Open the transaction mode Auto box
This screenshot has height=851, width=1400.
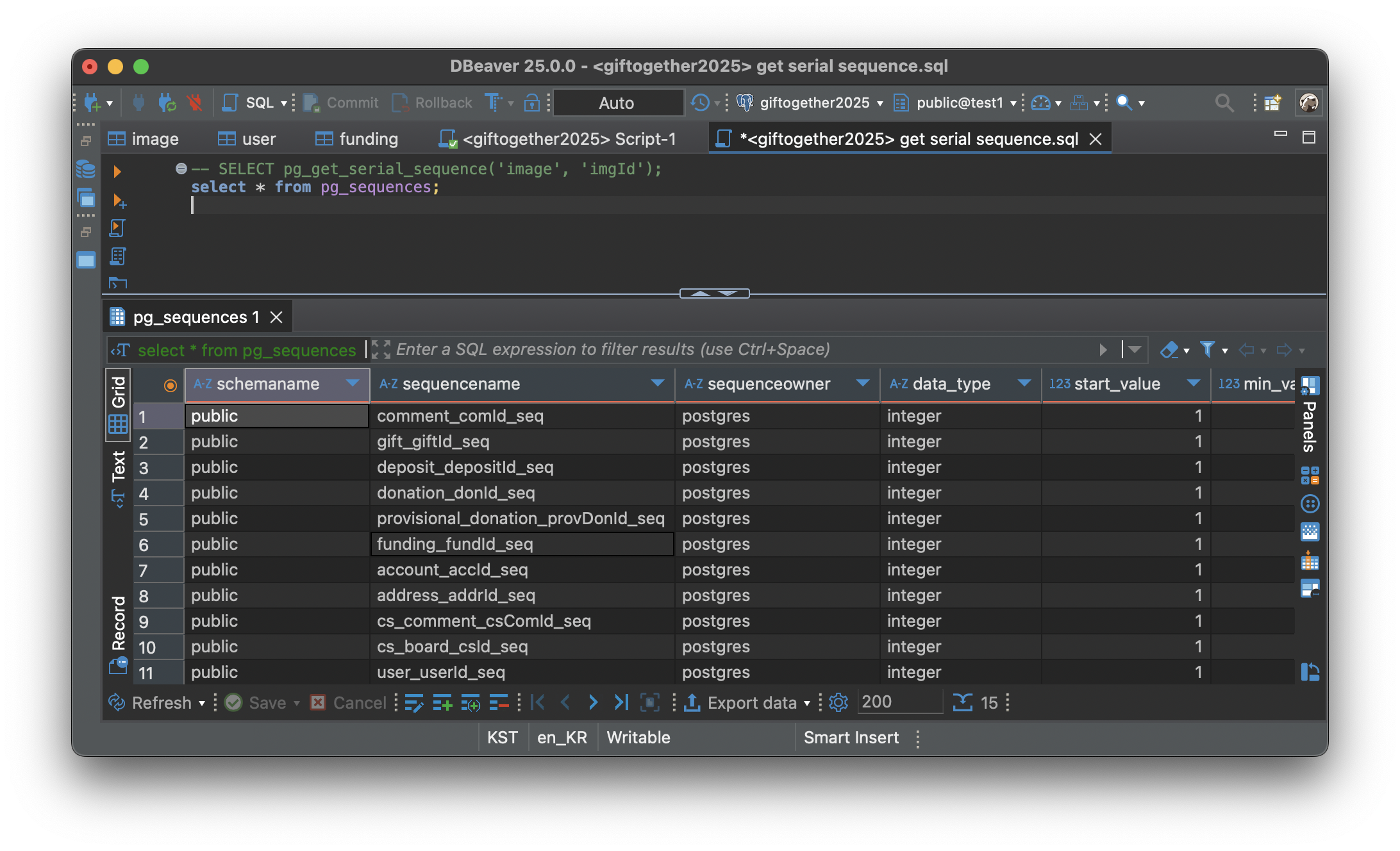coord(617,103)
